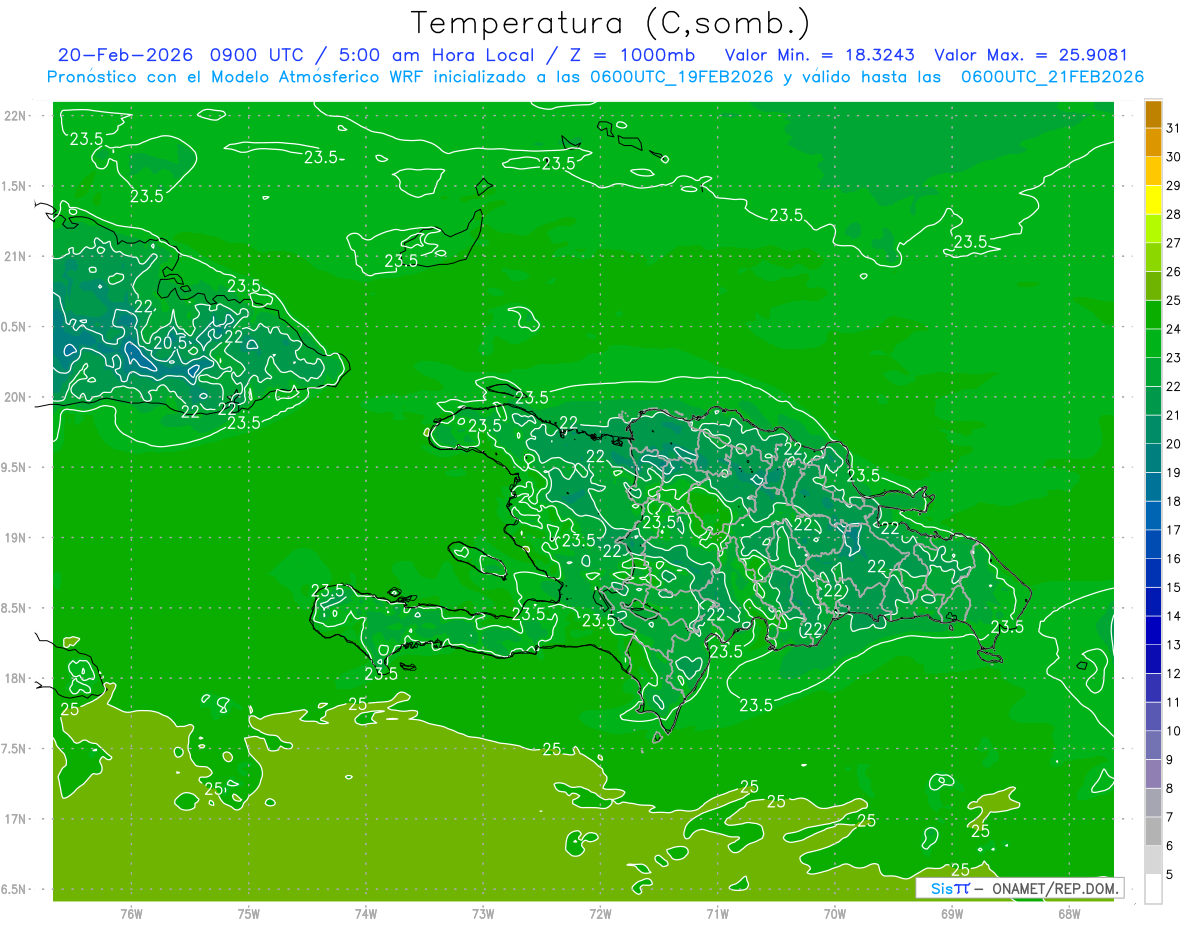
Task: Click the colorbar band between 25 and 26
Action: coord(1153,286)
